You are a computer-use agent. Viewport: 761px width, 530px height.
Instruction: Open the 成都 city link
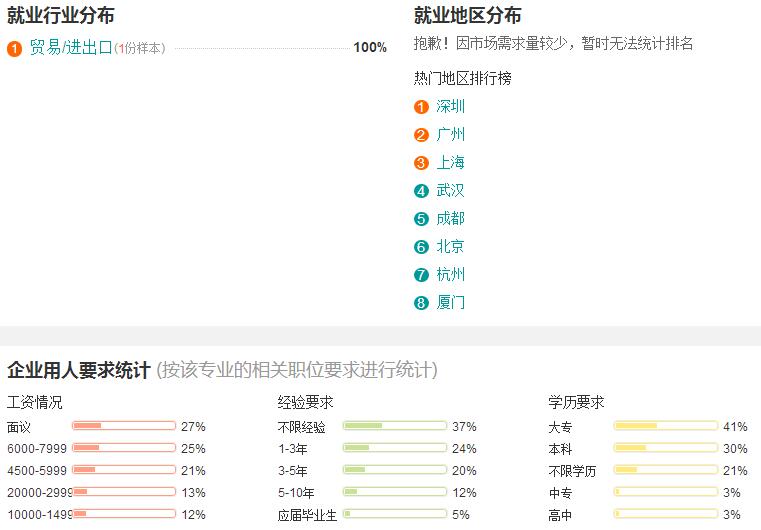(x=450, y=219)
